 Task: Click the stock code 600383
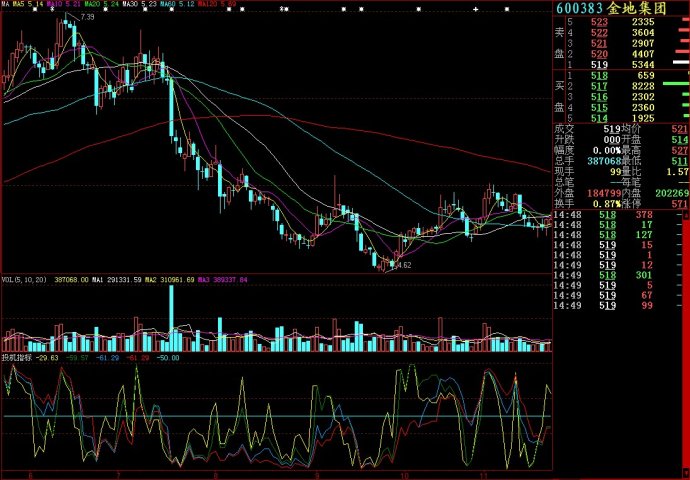pos(581,9)
